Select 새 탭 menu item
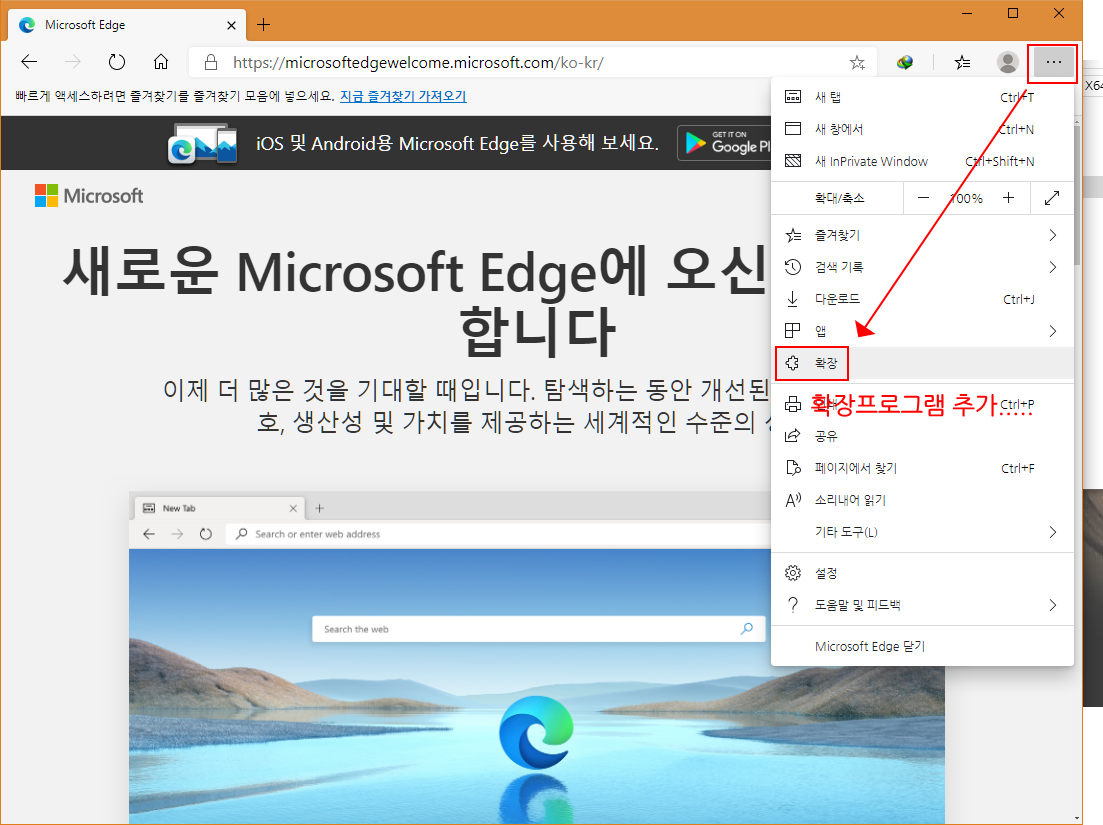The height and width of the screenshot is (825, 1103). click(x=922, y=97)
